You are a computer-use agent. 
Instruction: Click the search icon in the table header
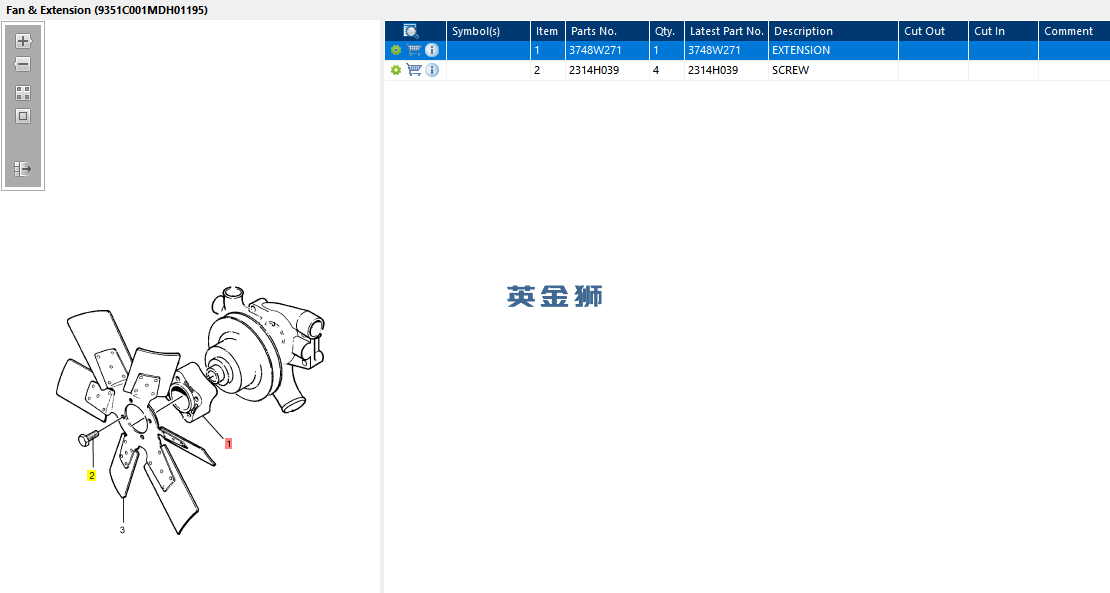(x=411, y=31)
